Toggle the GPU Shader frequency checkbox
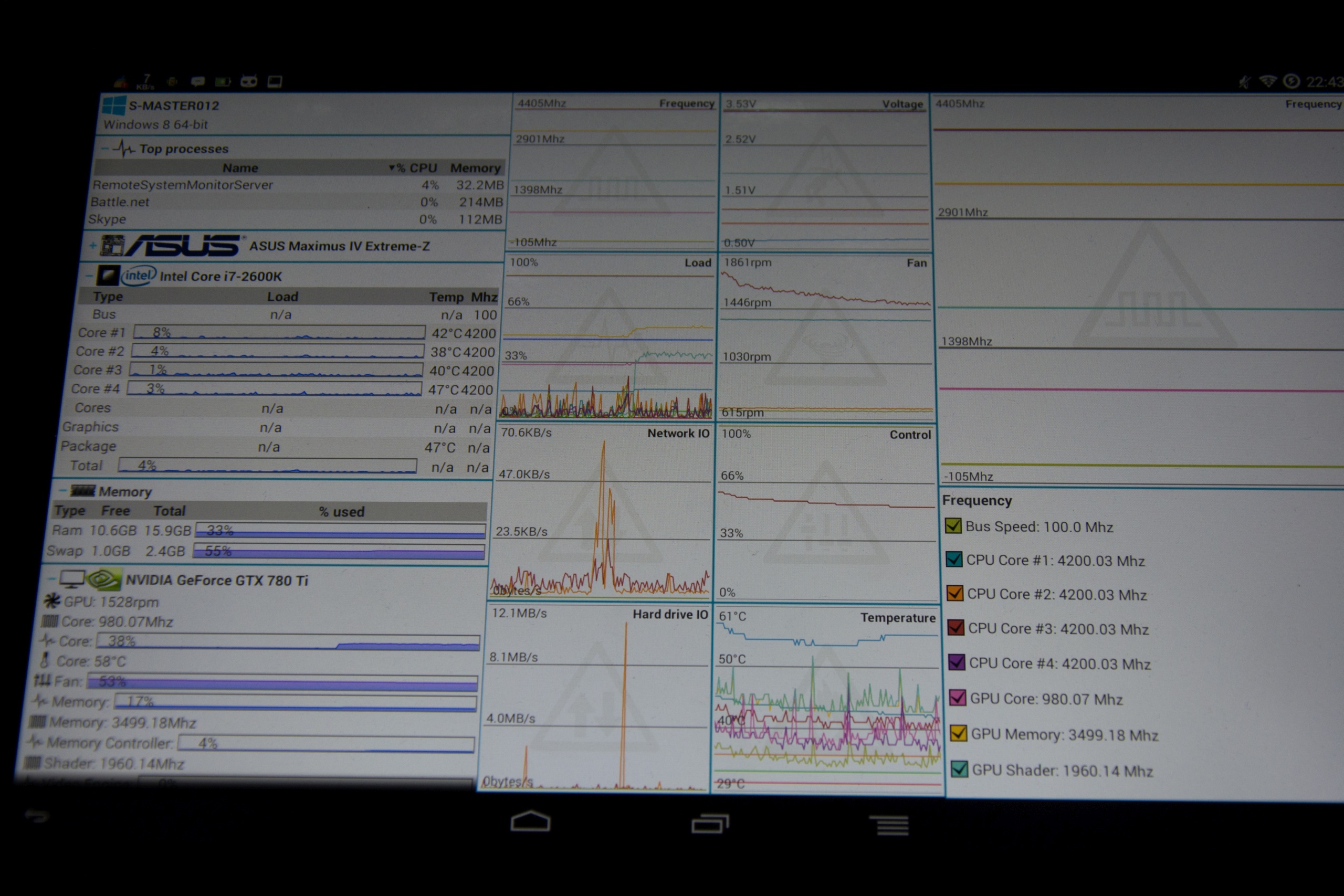 (x=959, y=769)
